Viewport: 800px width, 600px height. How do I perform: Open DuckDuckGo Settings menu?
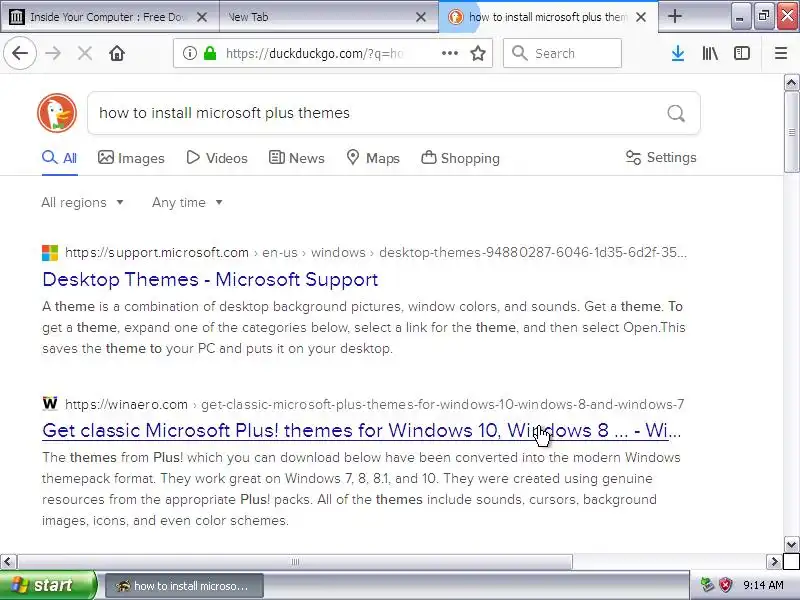[661, 157]
